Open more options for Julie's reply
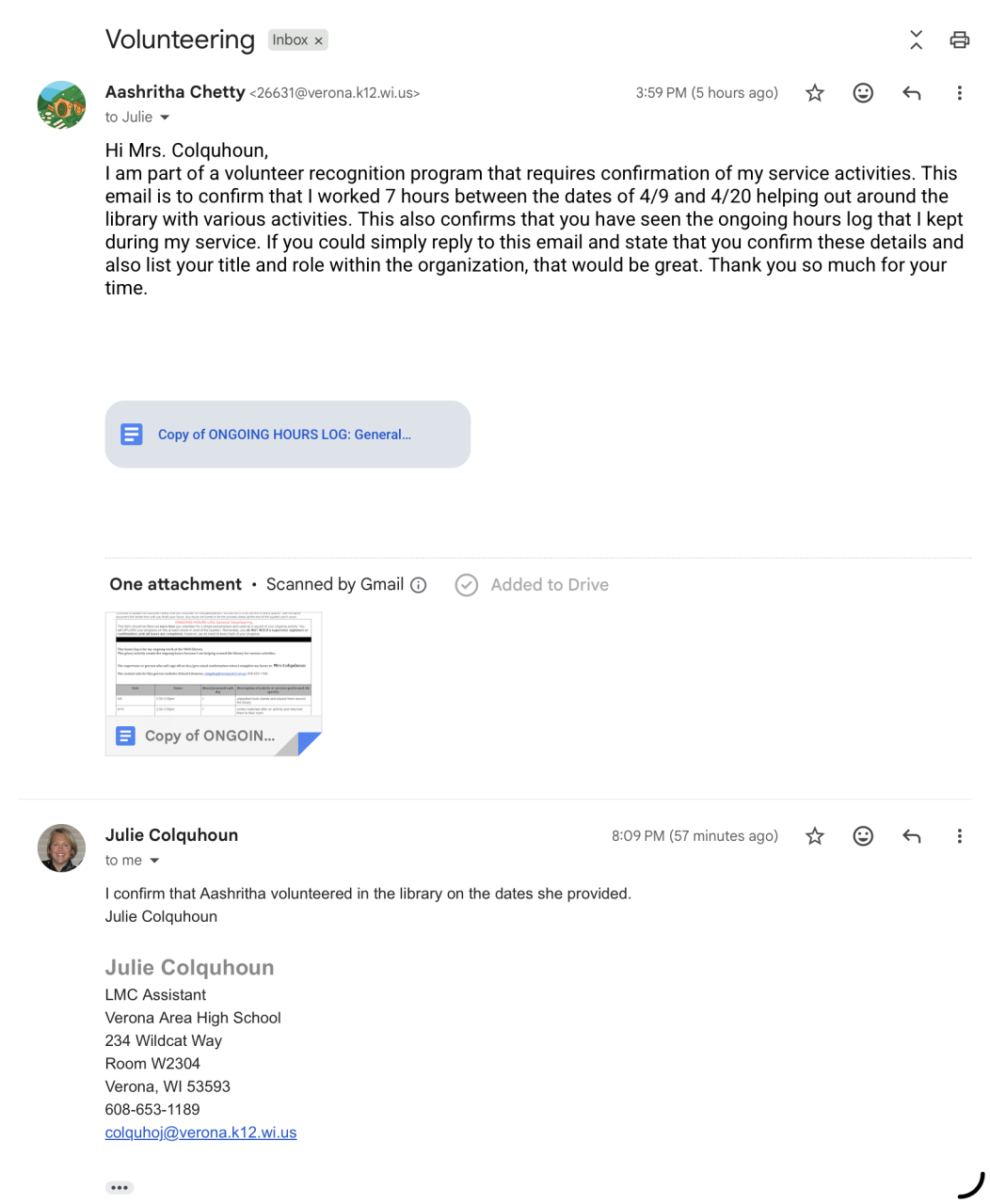 click(x=959, y=836)
